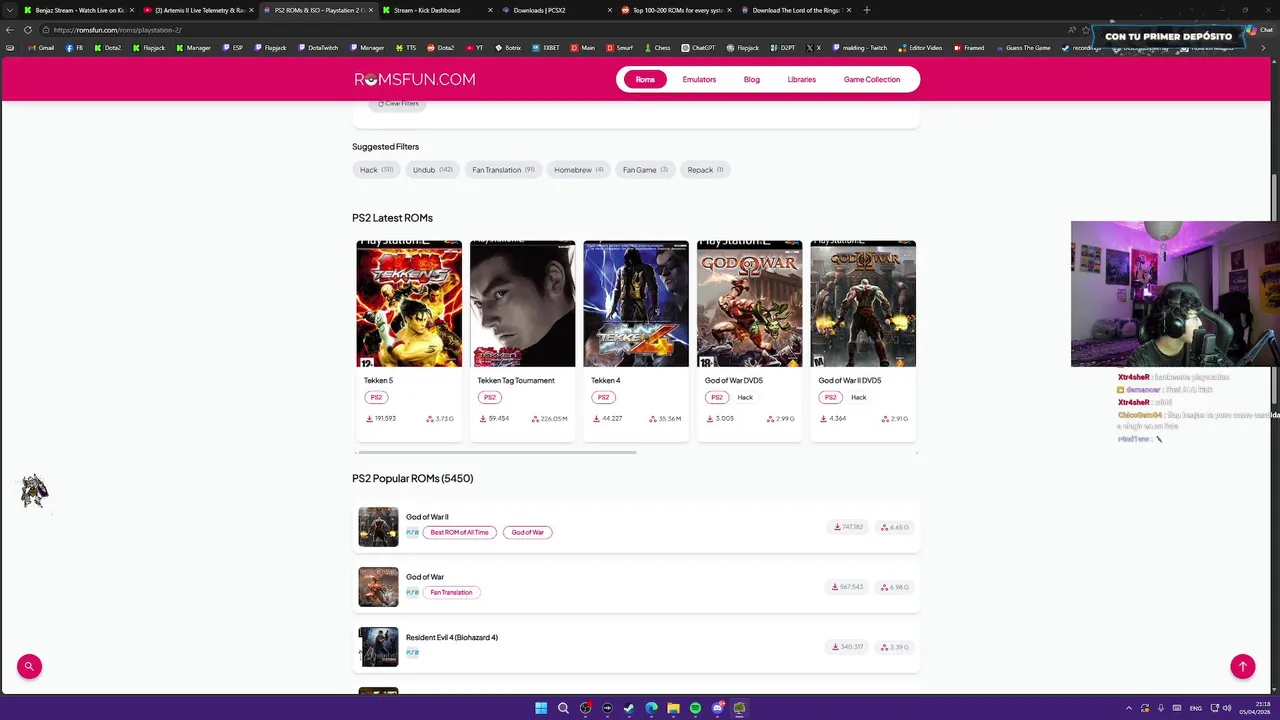
Task: Open the DotaTwitch bookmark
Action: (x=317, y=48)
